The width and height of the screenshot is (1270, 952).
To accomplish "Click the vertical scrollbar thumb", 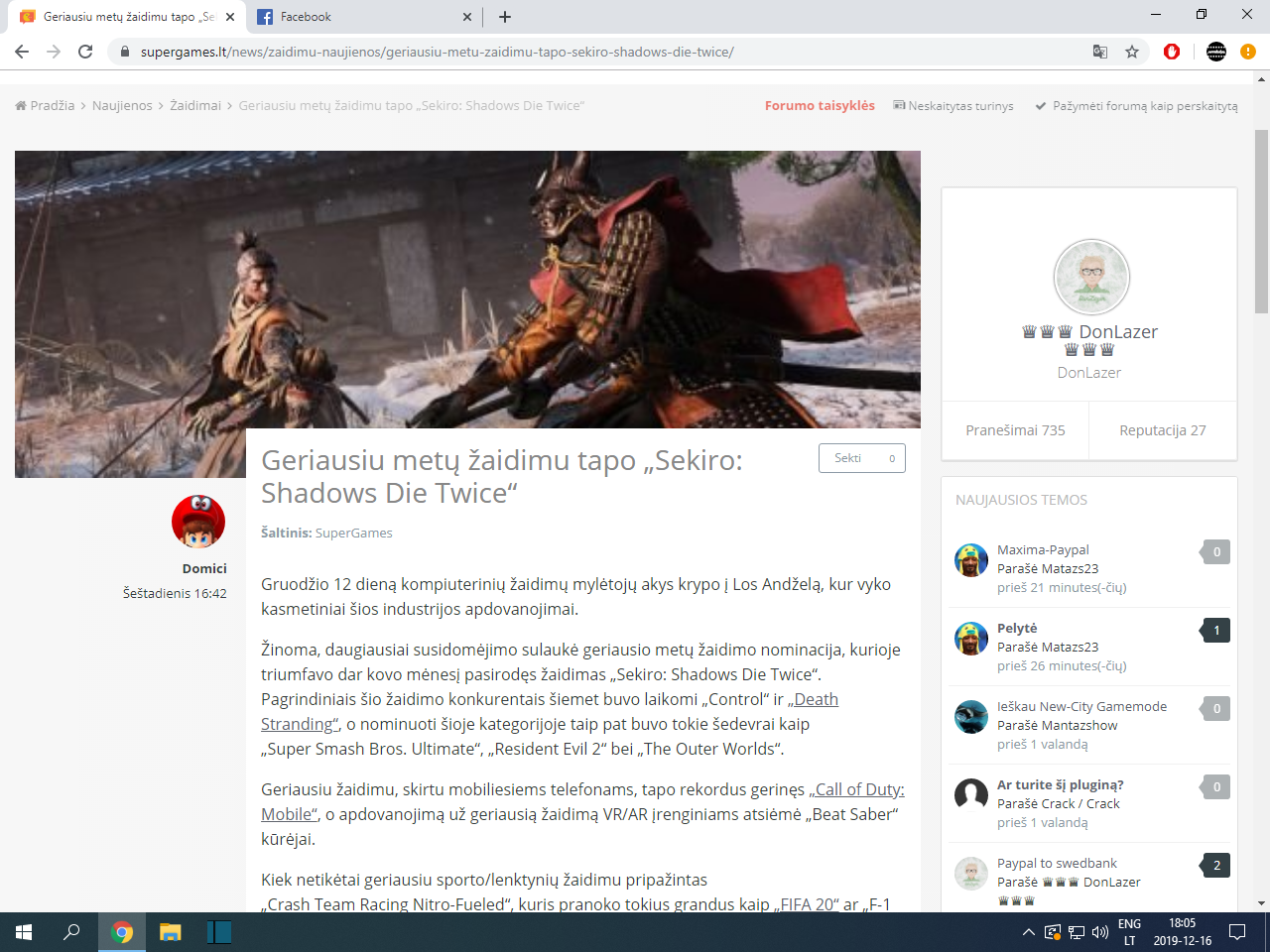I will point(1262,221).
